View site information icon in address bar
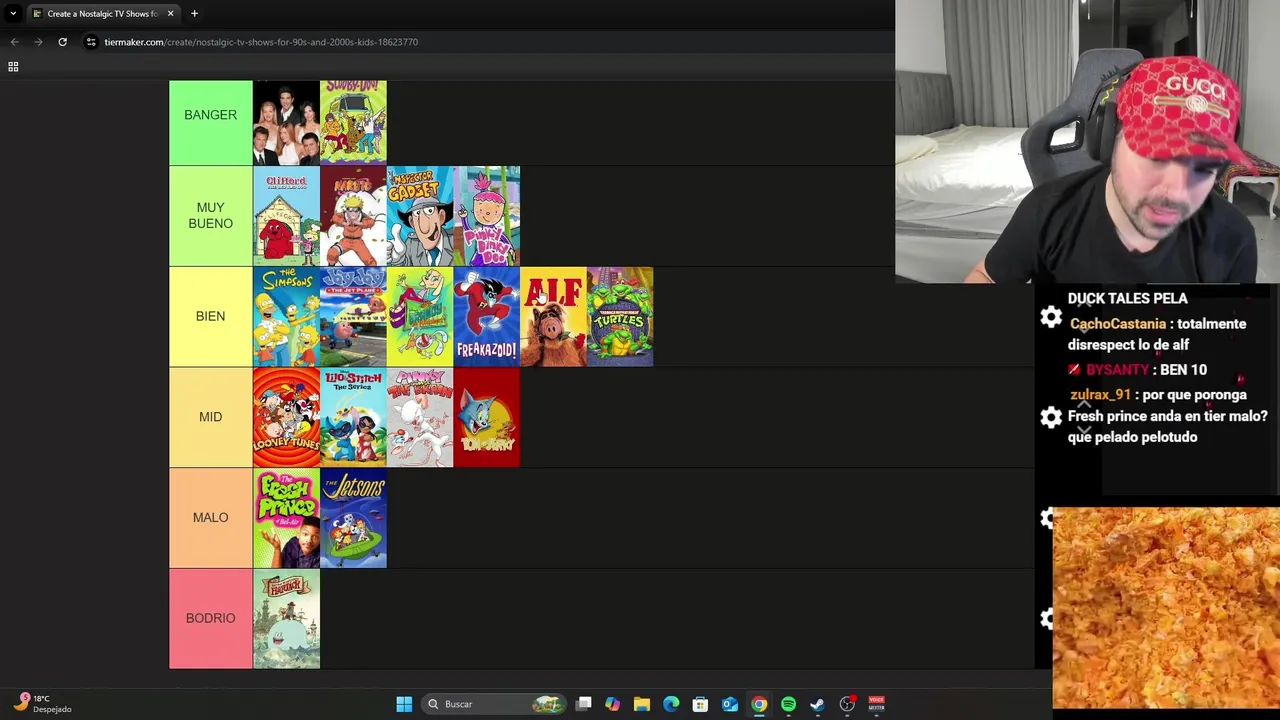The image size is (1280, 720). pos(91,42)
